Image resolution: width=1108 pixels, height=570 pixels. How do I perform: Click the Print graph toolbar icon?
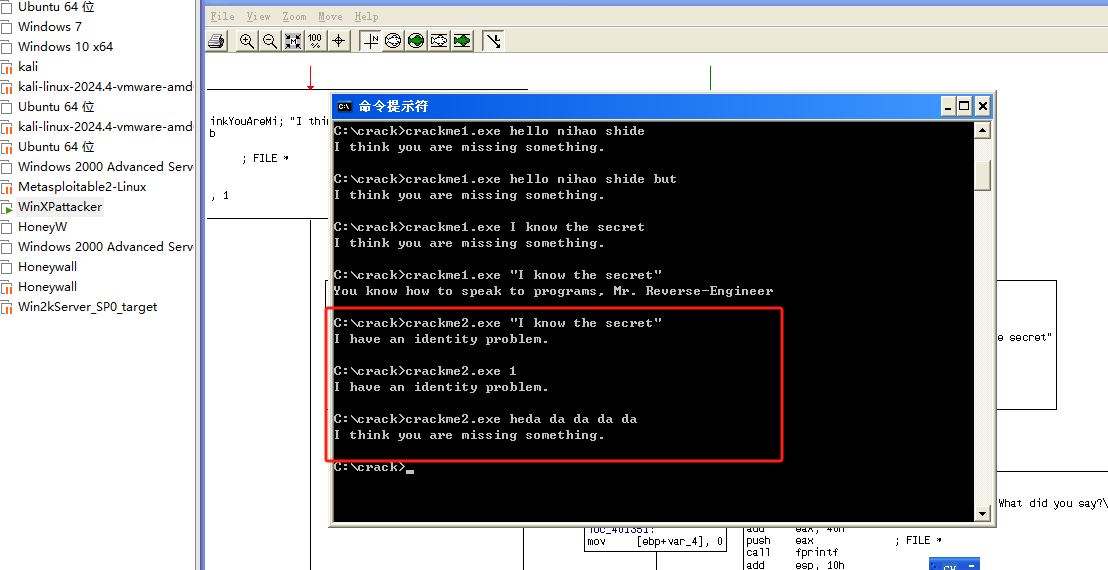coord(216,41)
